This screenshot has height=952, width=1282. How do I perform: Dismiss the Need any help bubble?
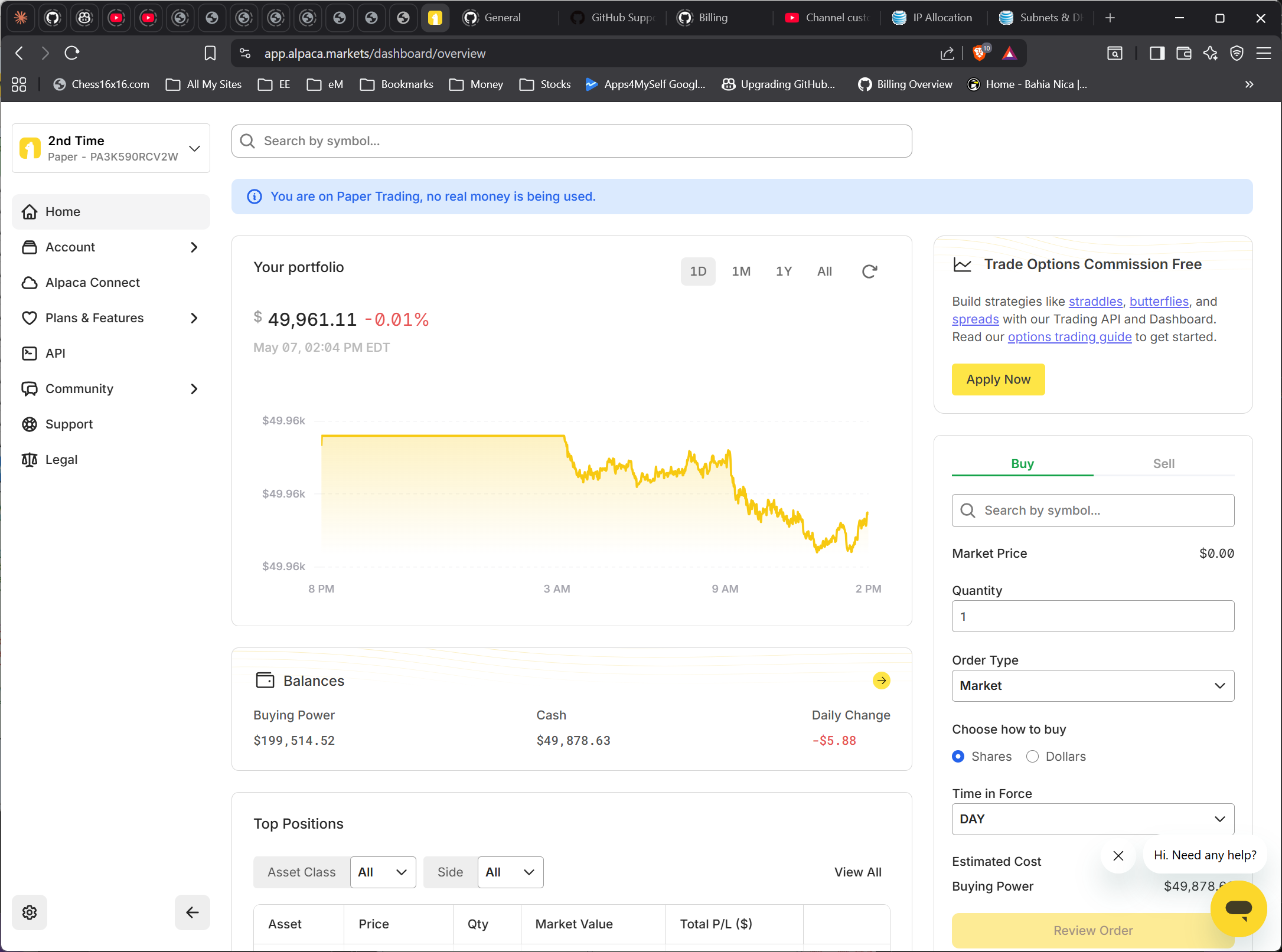coord(1118,856)
